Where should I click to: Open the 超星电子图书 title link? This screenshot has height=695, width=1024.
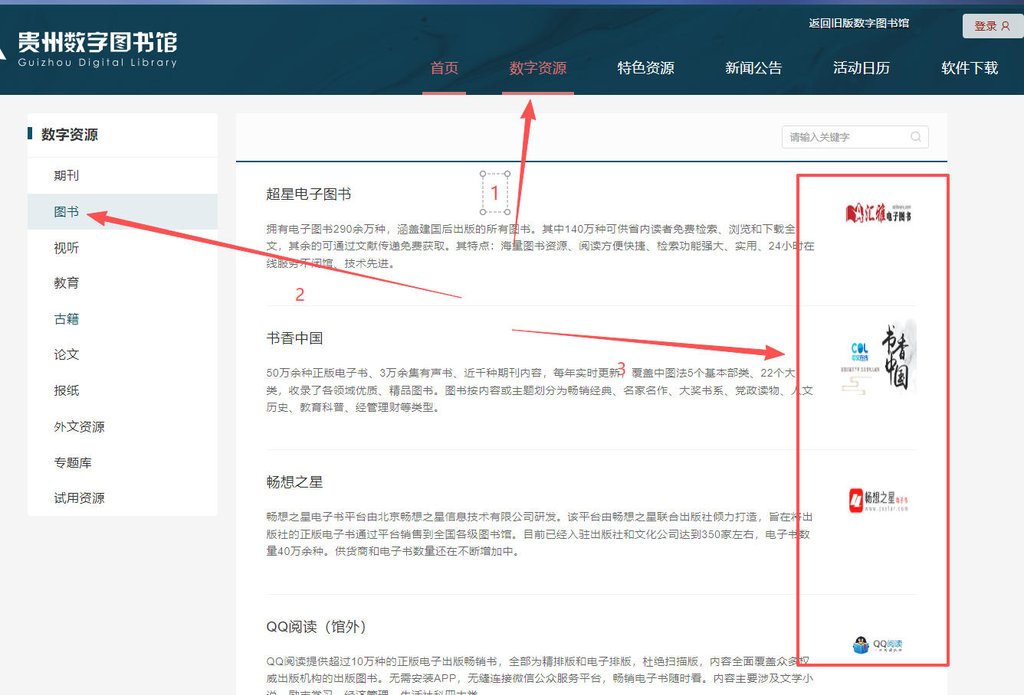[x=309, y=194]
